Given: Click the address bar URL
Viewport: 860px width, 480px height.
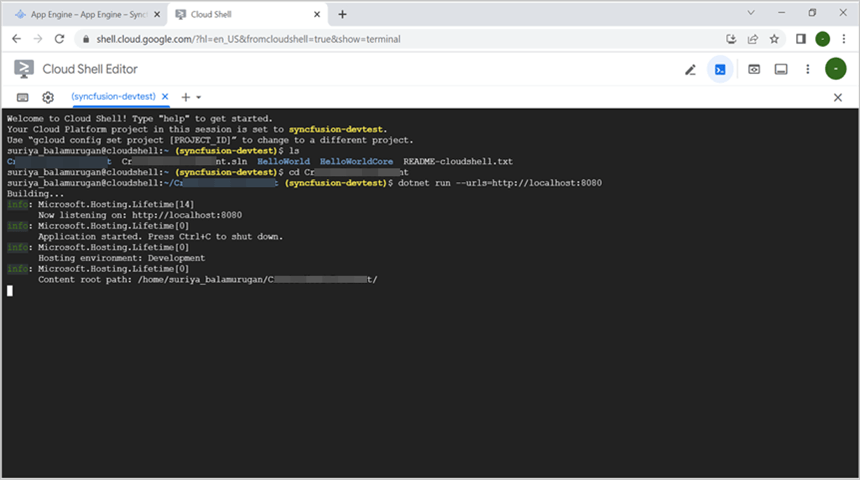Looking at the screenshot, I should [248, 39].
